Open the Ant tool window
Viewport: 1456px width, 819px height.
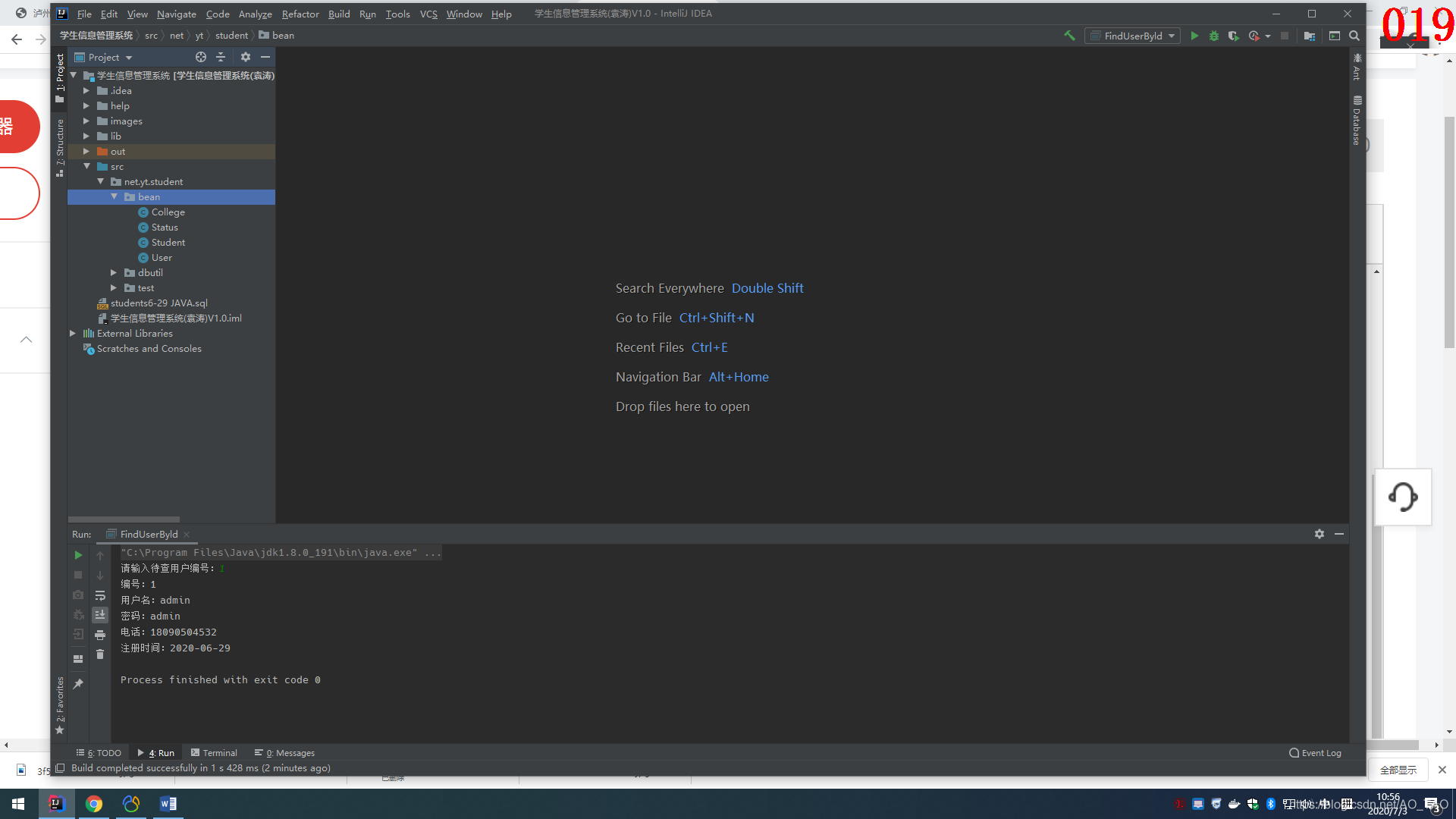pyautogui.click(x=1357, y=67)
